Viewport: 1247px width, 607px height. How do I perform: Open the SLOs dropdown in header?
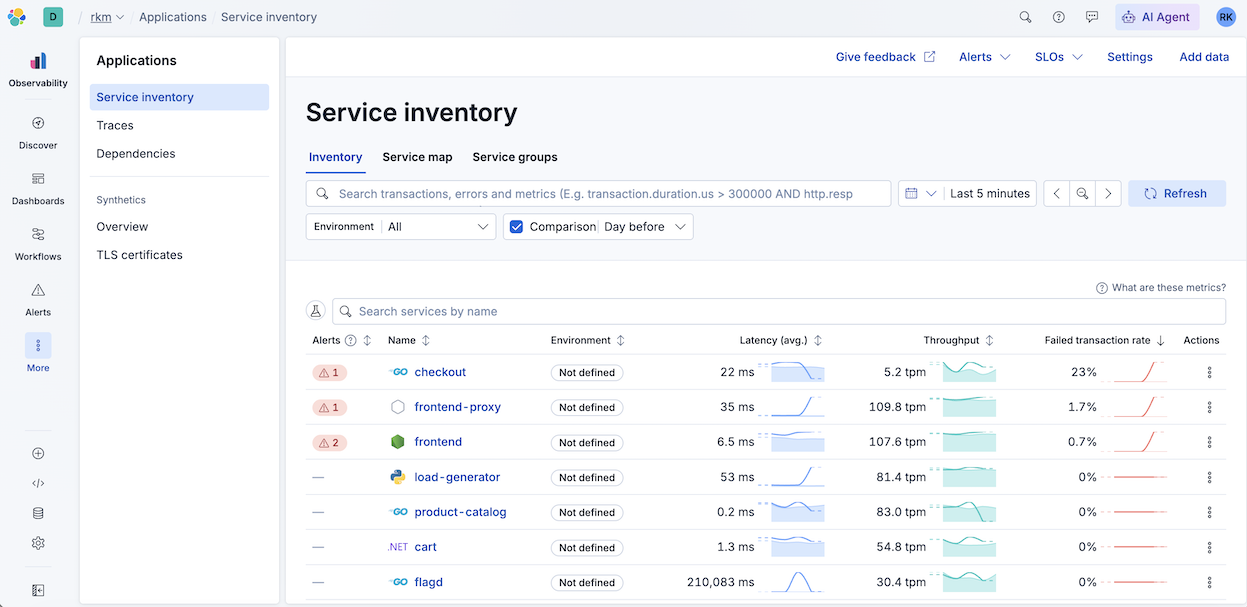coord(1059,57)
